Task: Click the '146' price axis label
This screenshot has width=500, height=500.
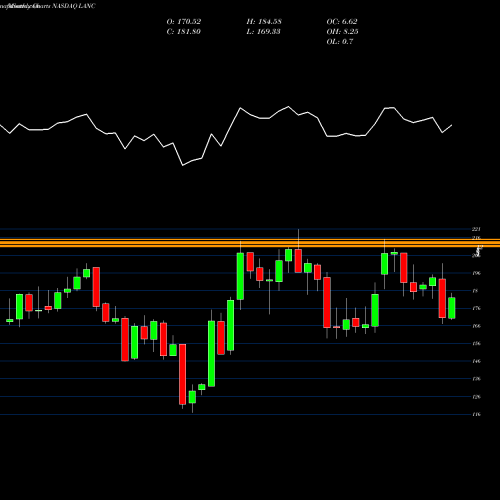Action: [477, 361]
